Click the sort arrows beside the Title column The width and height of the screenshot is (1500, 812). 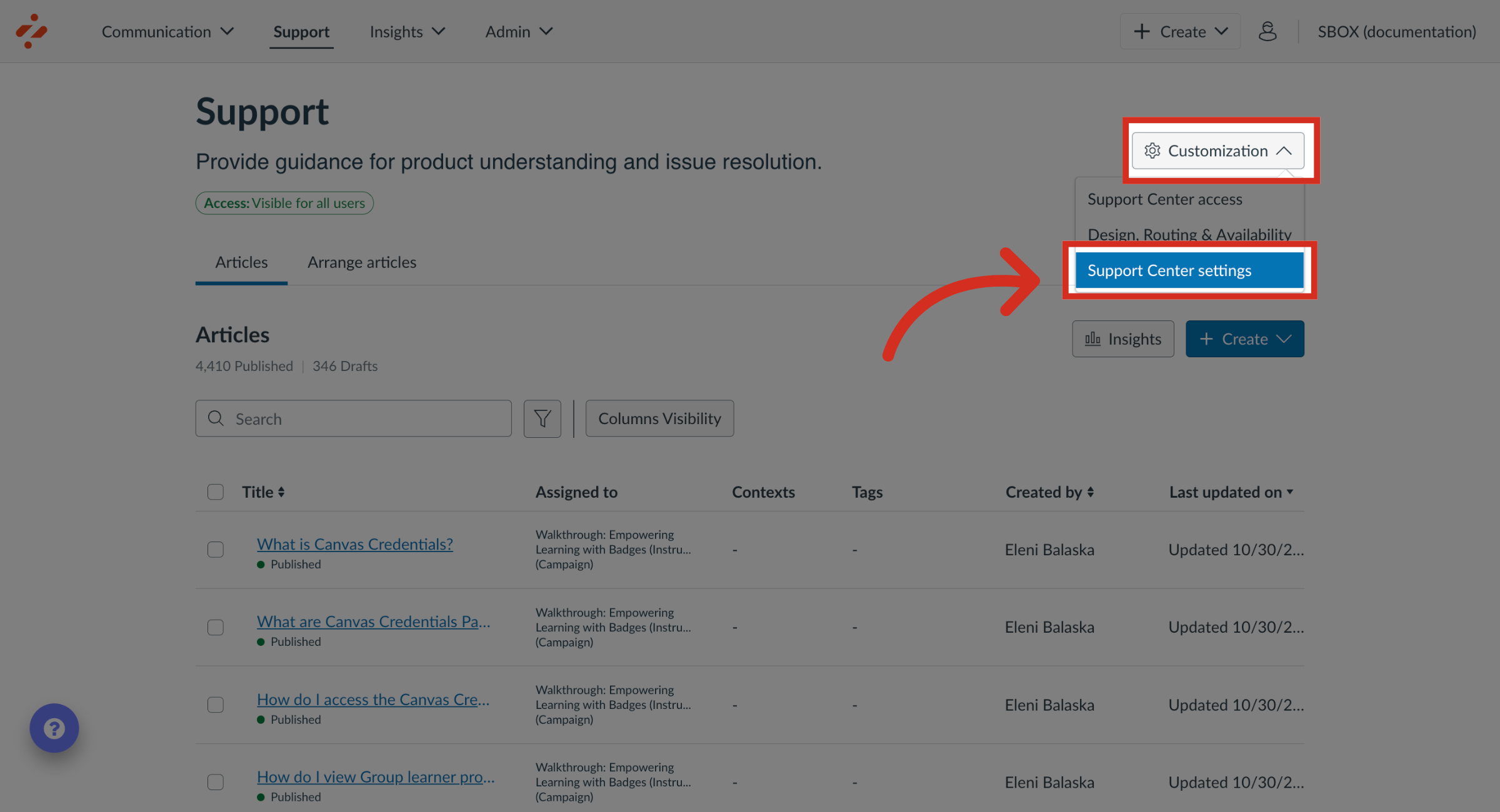click(281, 492)
